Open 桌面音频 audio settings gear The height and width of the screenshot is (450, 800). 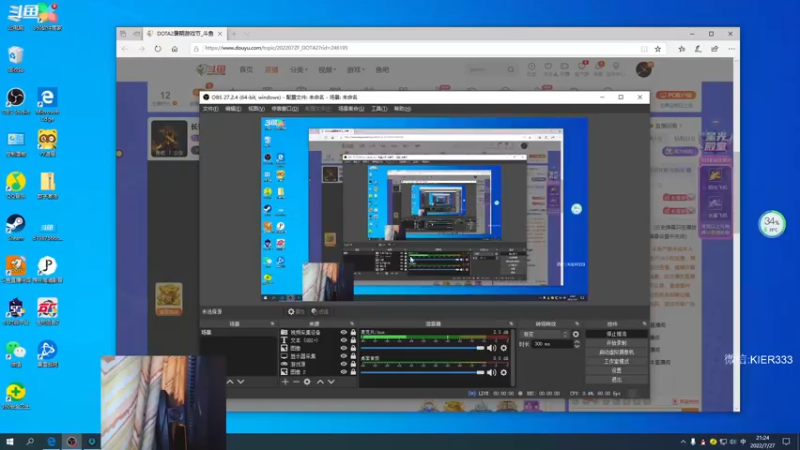[x=504, y=372]
